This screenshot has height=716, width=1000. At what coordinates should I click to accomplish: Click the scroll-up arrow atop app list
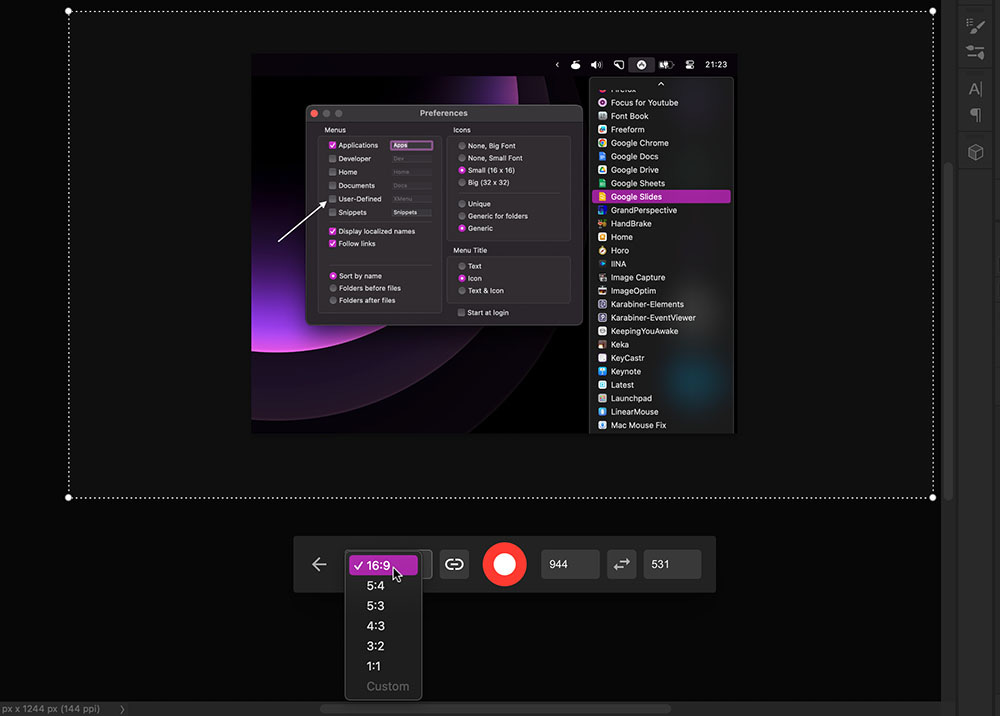point(661,84)
